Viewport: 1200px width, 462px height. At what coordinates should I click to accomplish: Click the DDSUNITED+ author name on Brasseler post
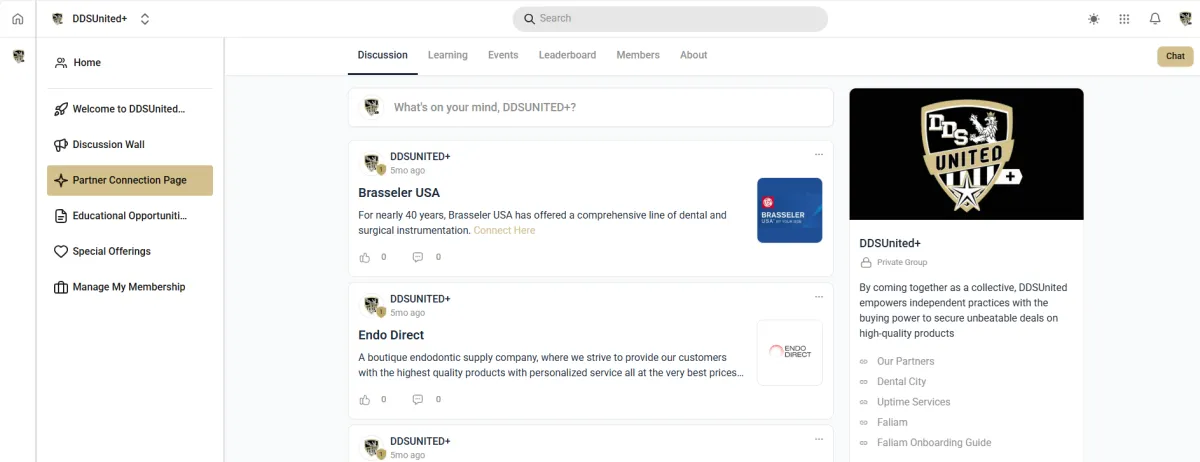coord(420,157)
